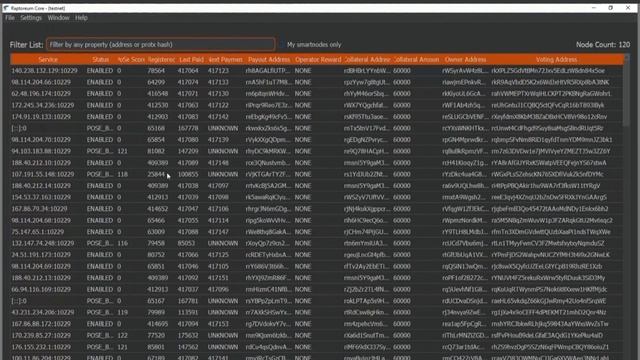This screenshot has width=640, height=360.
Task: Click Last Paid value 417064
Action: click(x=188, y=71)
